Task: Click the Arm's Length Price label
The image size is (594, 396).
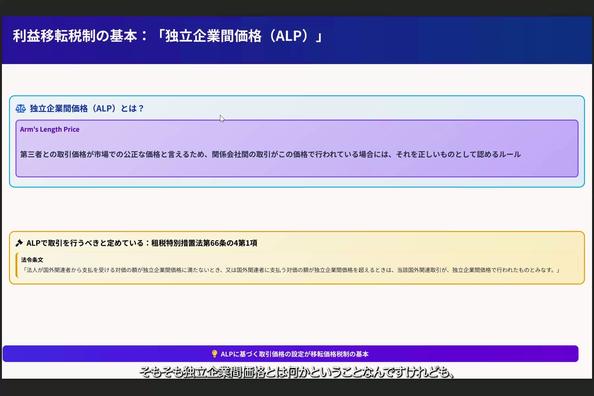Action: 50,129
